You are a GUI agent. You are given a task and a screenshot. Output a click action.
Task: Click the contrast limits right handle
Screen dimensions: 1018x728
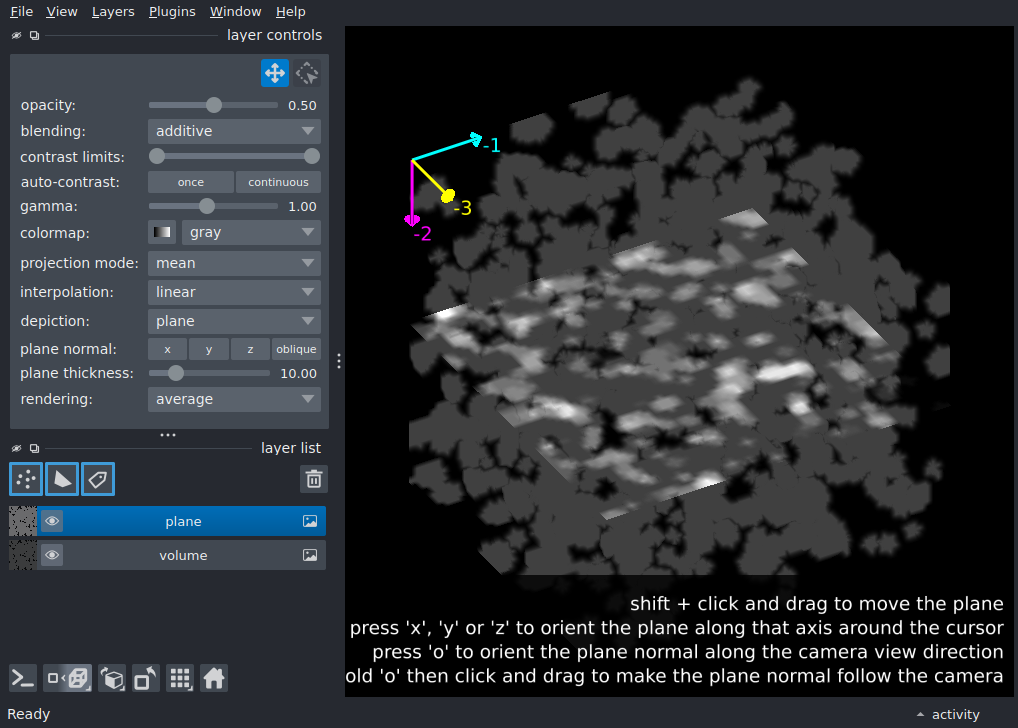312,156
